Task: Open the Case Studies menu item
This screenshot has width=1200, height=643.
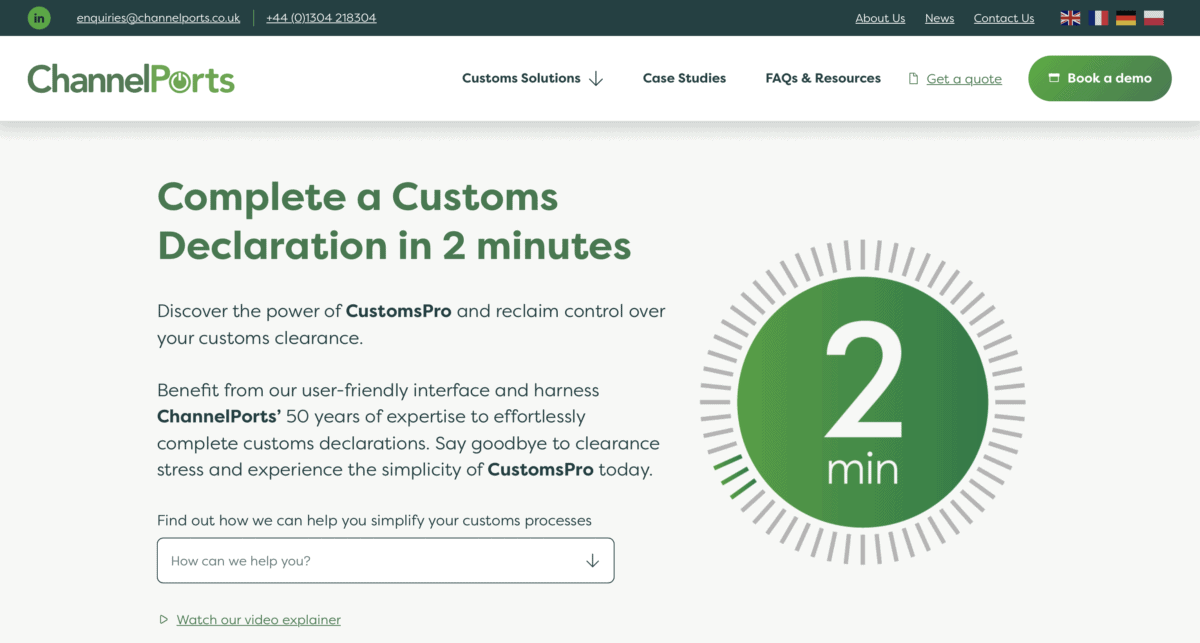Action: click(684, 78)
